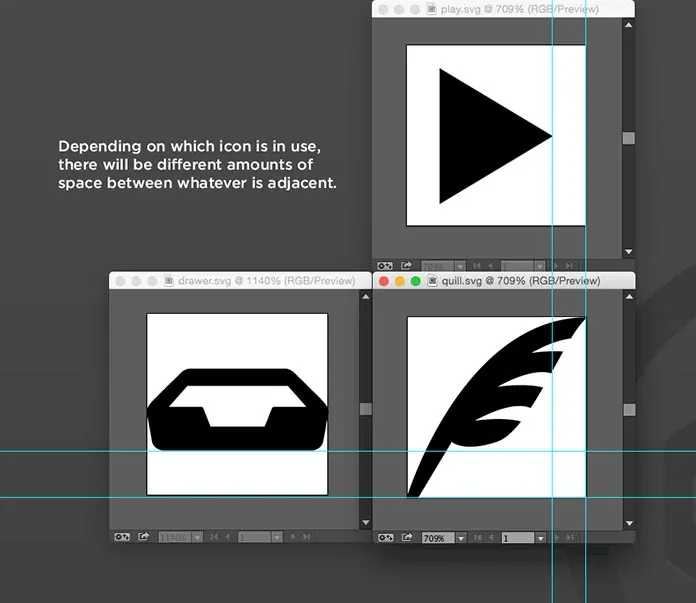Viewport: 696px width, 603px height.
Task: Maximize quill.svg window with green button
Action: point(415,281)
